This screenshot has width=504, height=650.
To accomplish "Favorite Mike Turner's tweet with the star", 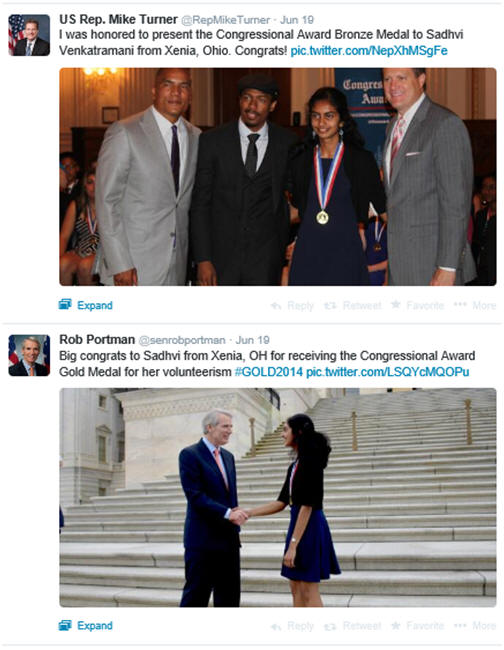I will [x=417, y=306].
